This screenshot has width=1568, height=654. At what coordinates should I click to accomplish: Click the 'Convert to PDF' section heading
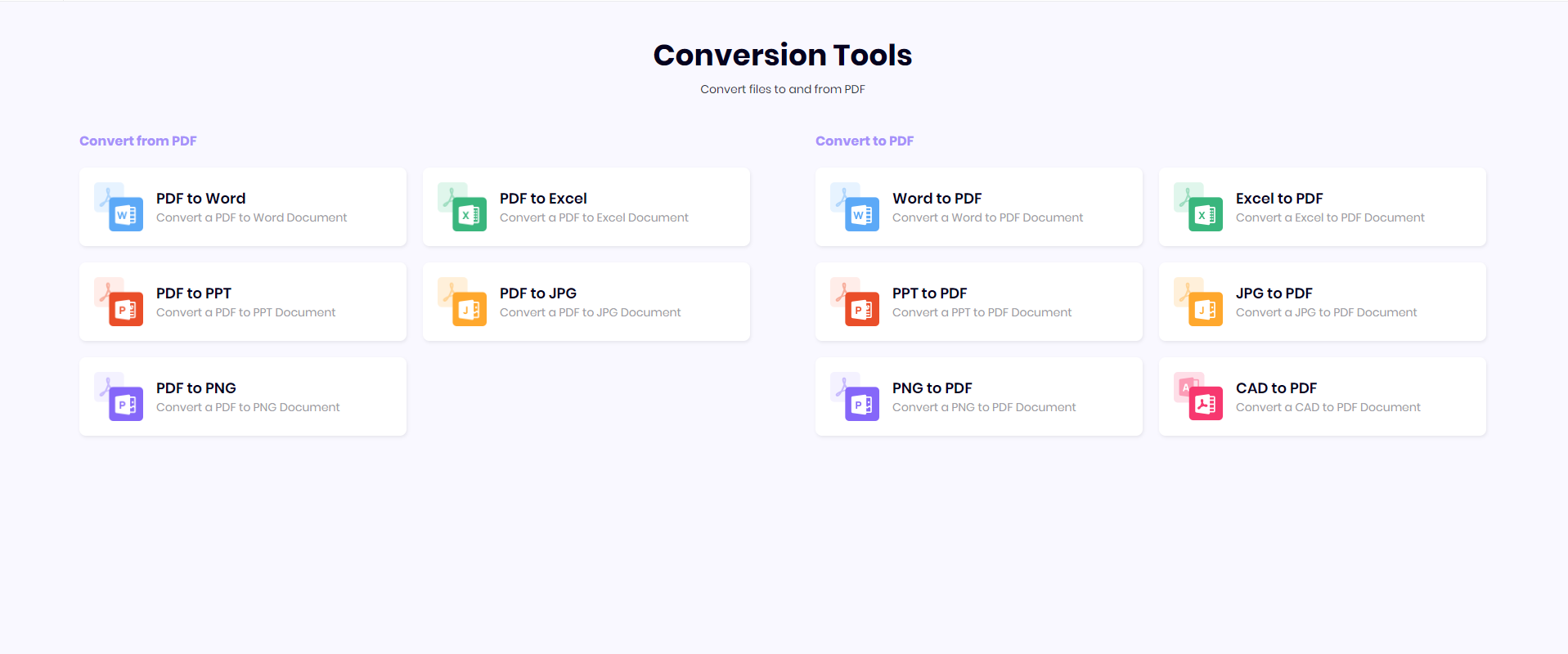point(865,141)
